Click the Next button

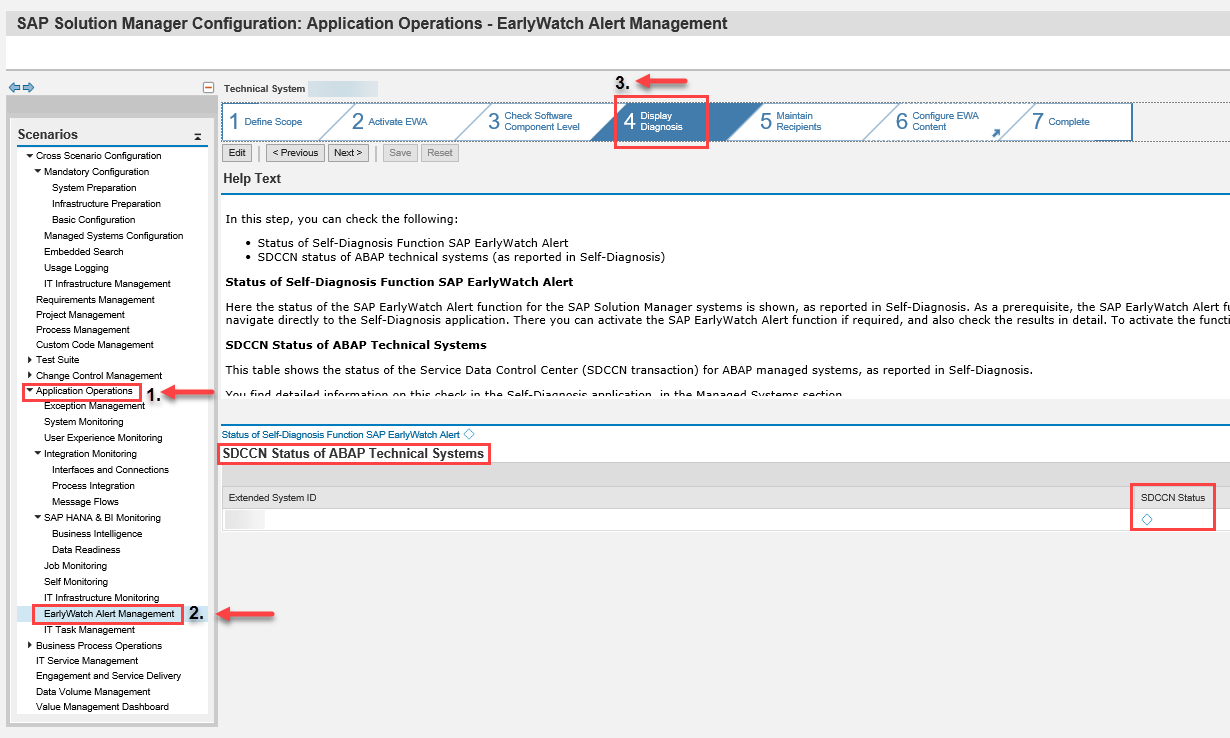pyautogui.click(x=348, y=153)
